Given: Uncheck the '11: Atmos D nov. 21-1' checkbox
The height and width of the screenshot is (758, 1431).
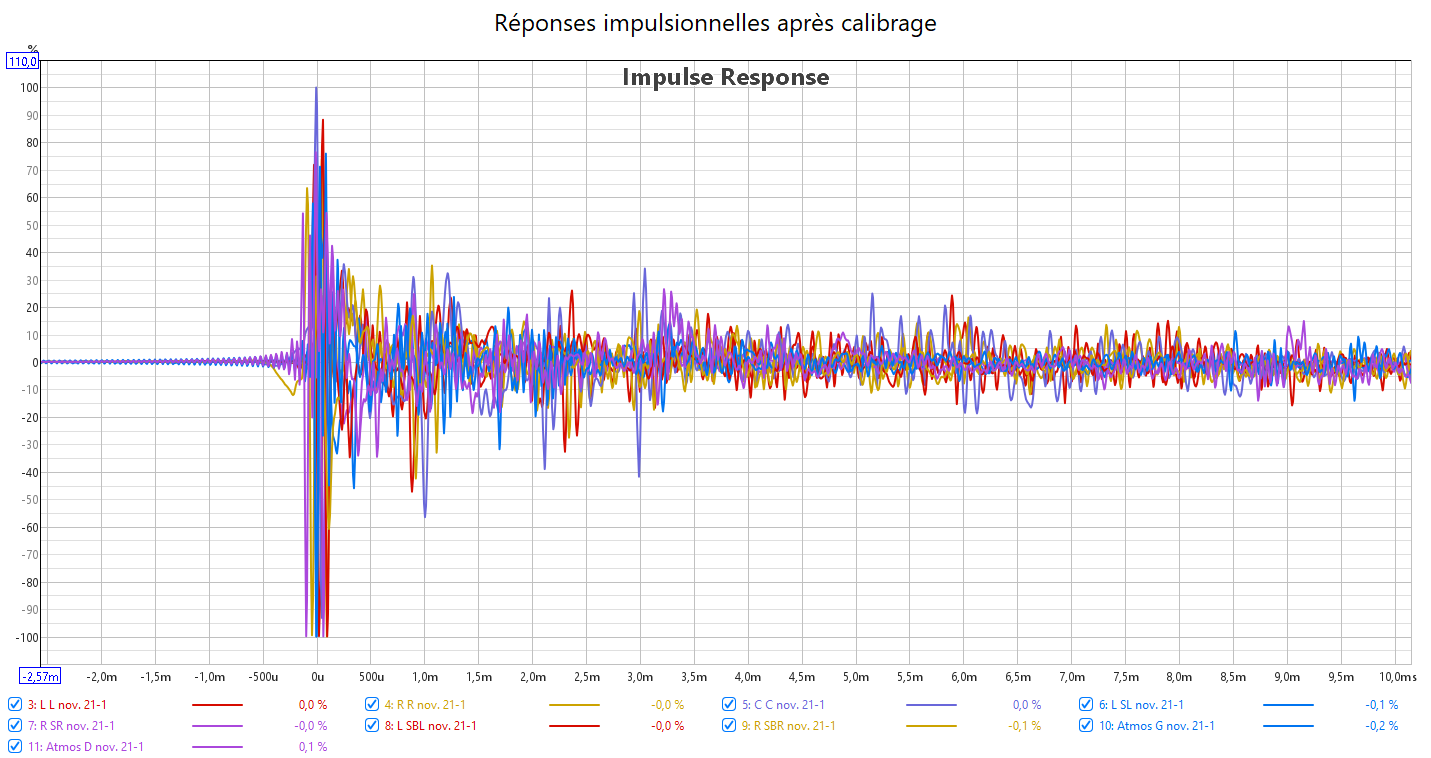Looking at the screenshot, I should tap(15, 746).
